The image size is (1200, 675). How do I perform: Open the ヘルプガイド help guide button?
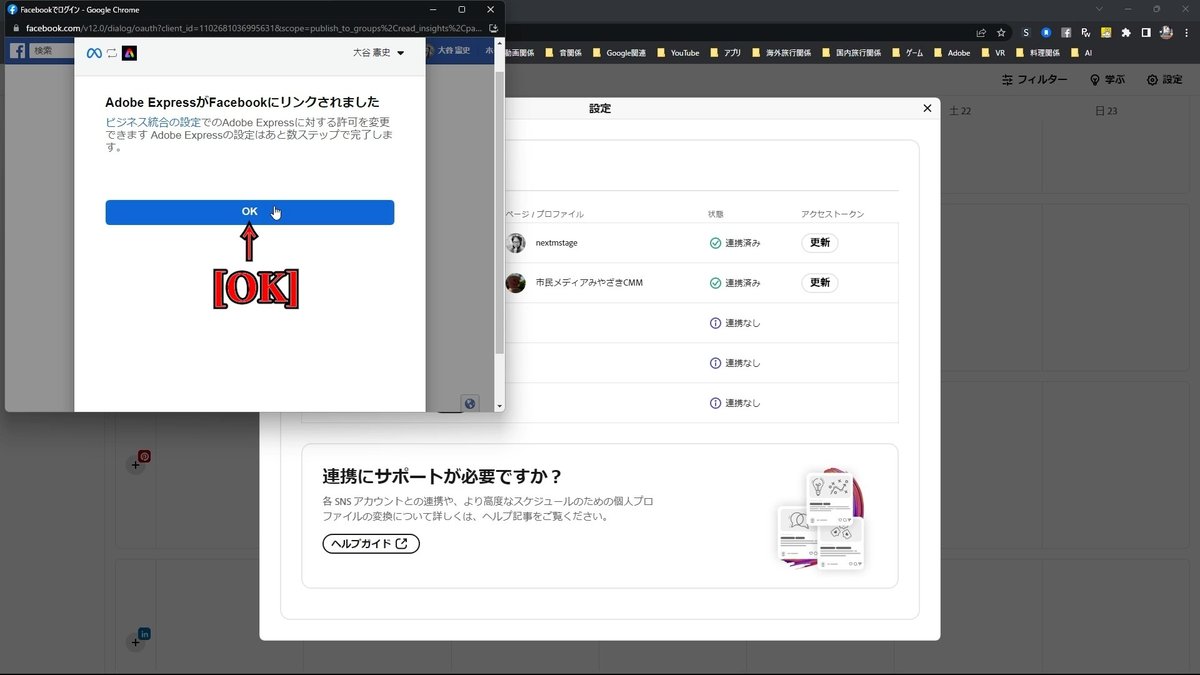coord(371,544)
